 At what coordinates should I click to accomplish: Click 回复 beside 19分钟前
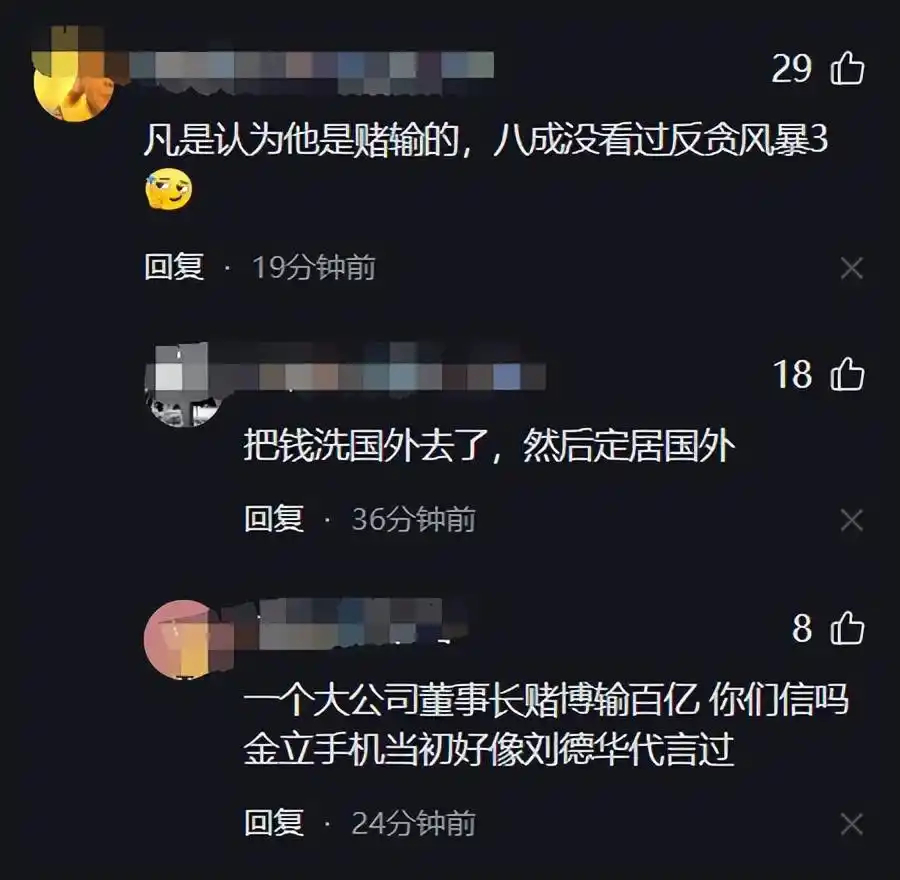coord(174,267)
